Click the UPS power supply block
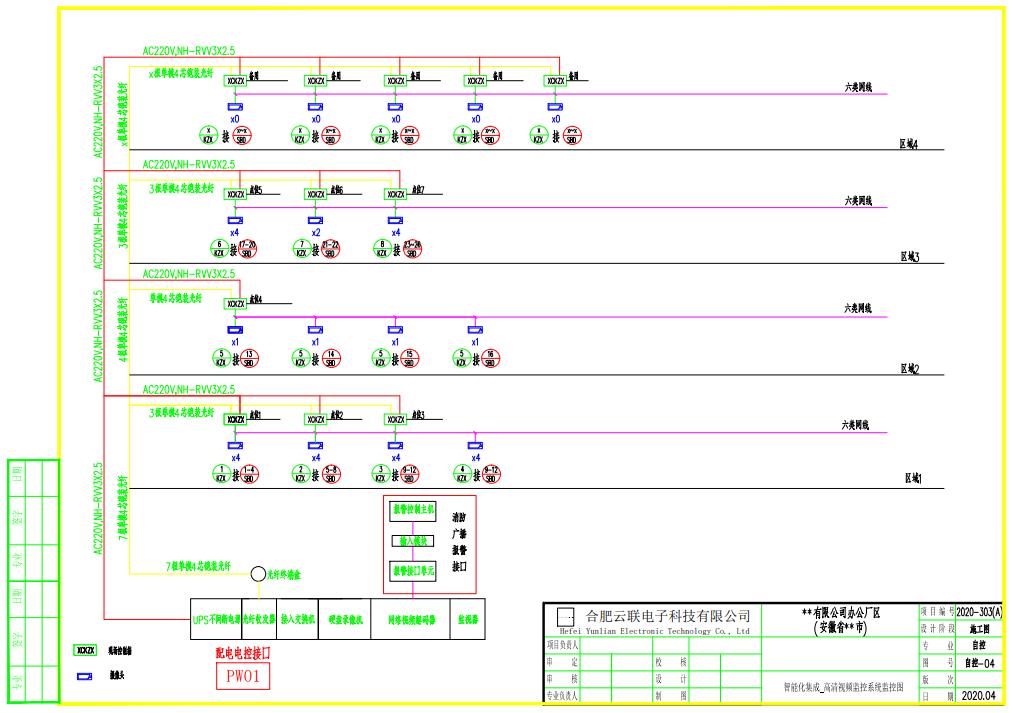The image size is (1013, 713). (215, 619)
